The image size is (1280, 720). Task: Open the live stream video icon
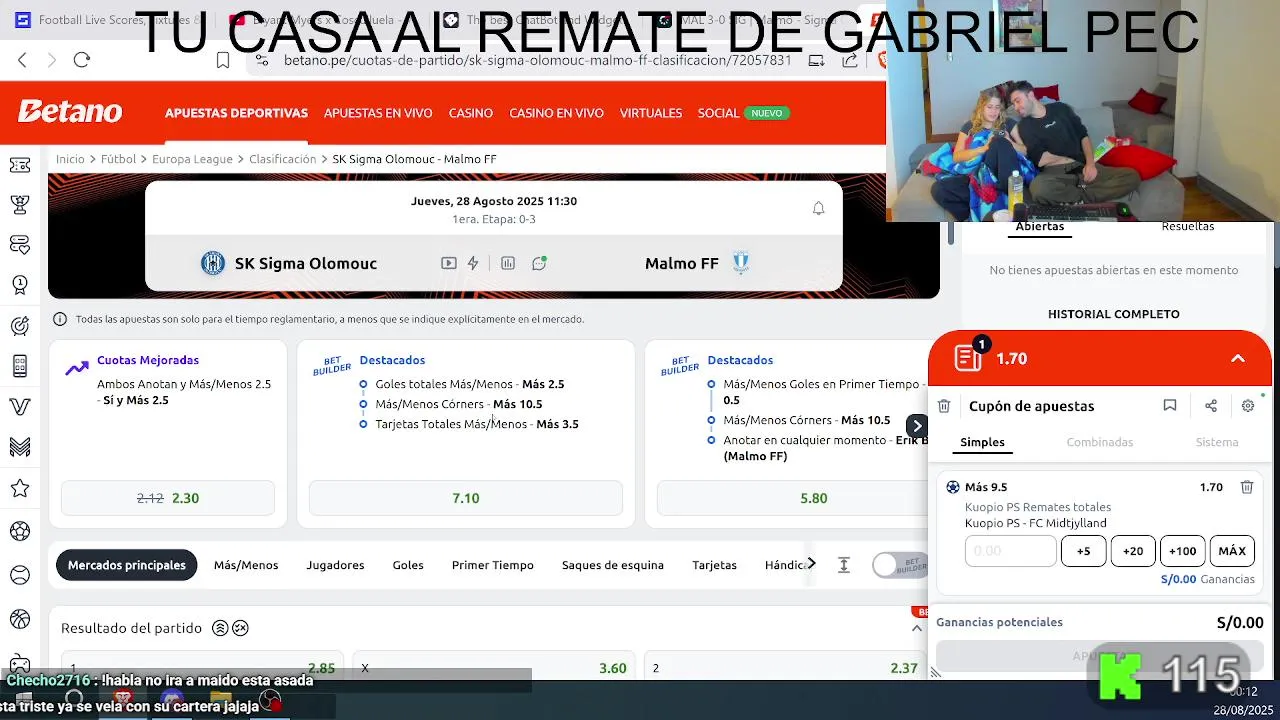[449, 263]
